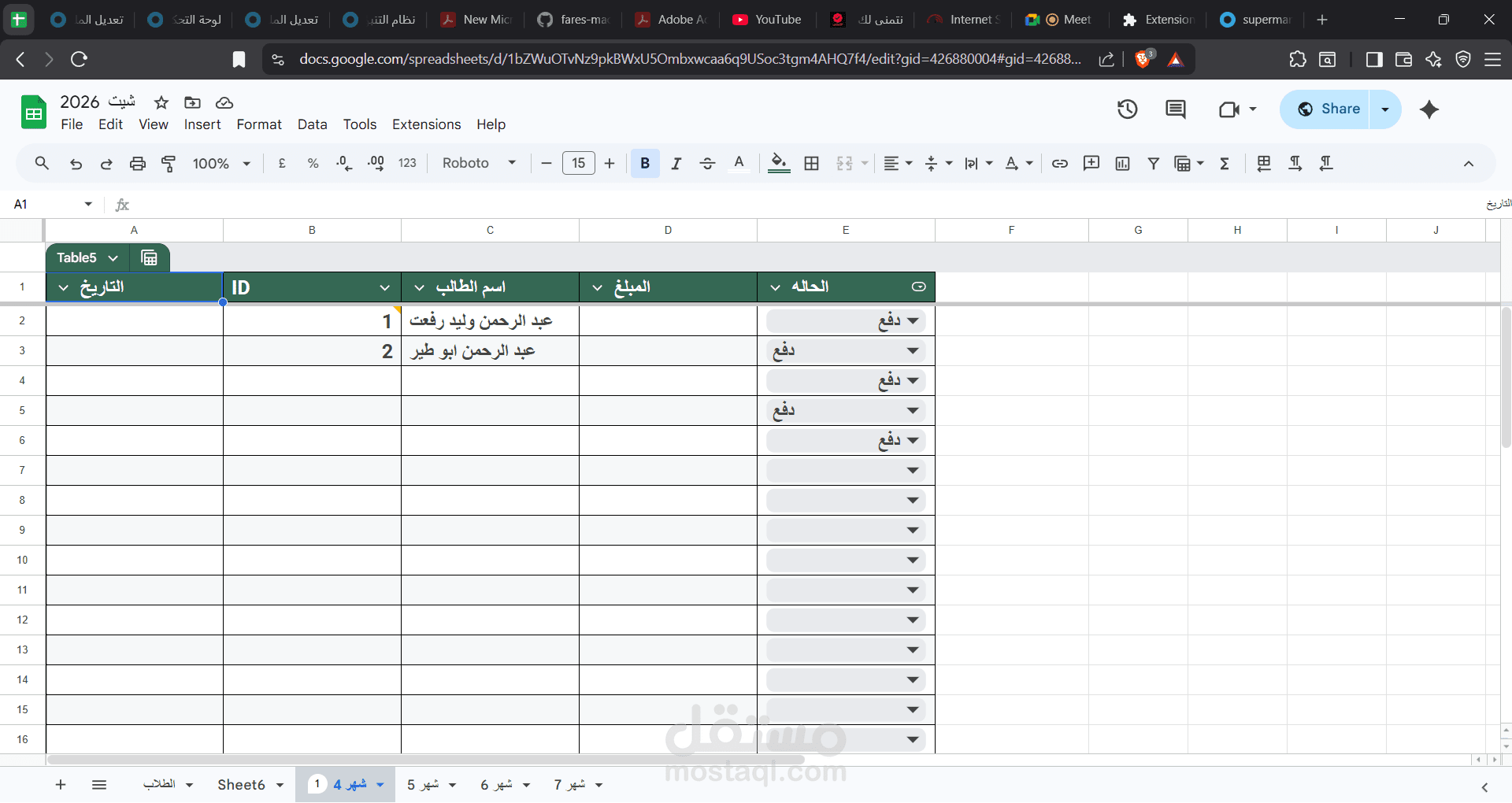Screen dimensions: 1512x803
Task: Toggle italic formatting
Action: [676, 163]
